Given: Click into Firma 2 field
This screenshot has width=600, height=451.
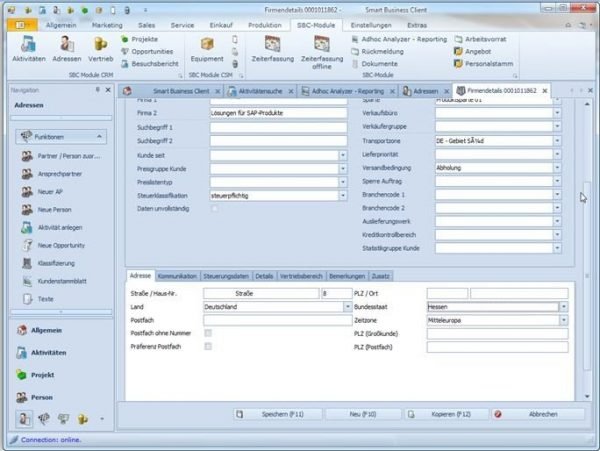Looking at the screenshot, I should (278, 113).
